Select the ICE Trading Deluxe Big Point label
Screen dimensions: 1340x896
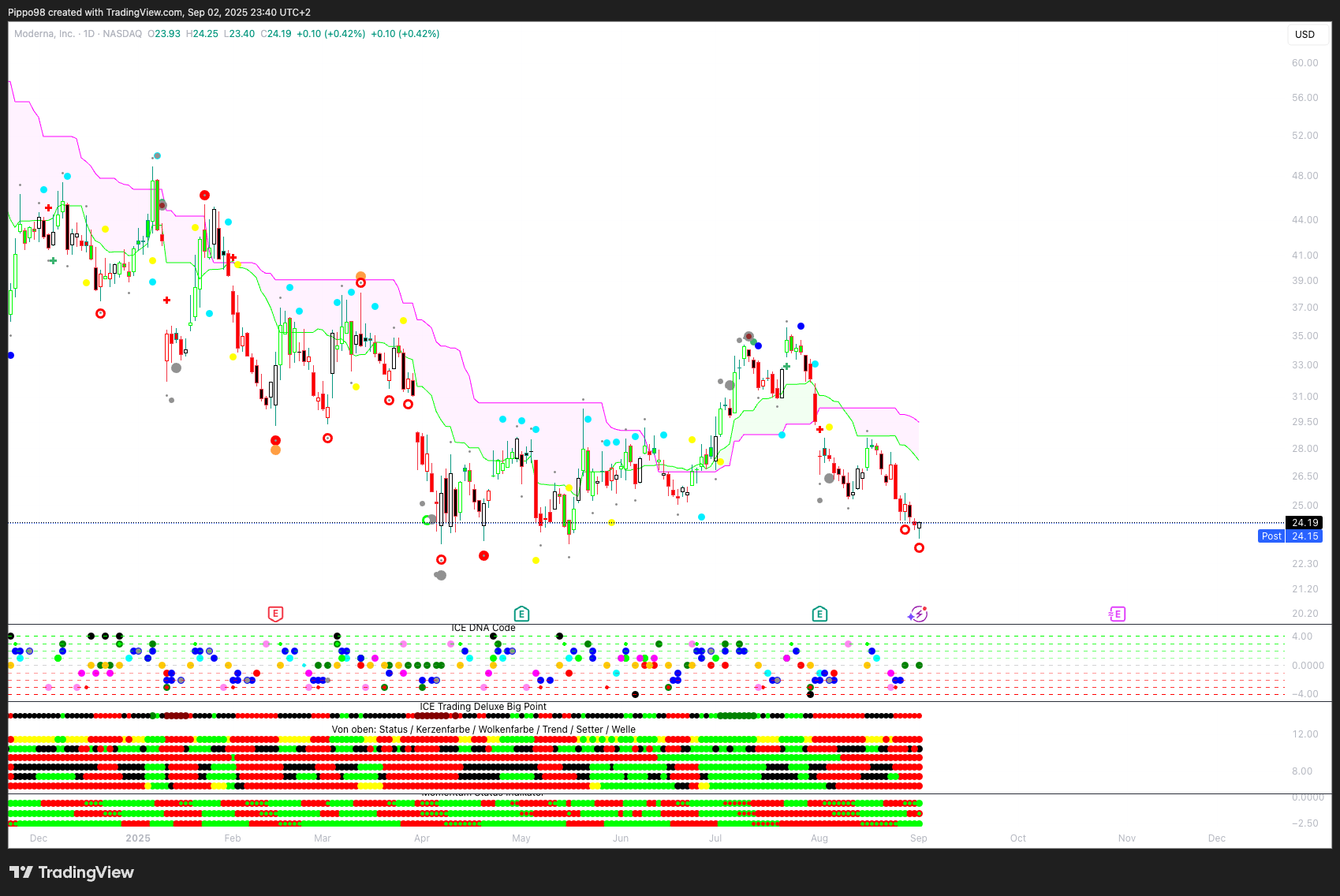[x=483, y=707]
